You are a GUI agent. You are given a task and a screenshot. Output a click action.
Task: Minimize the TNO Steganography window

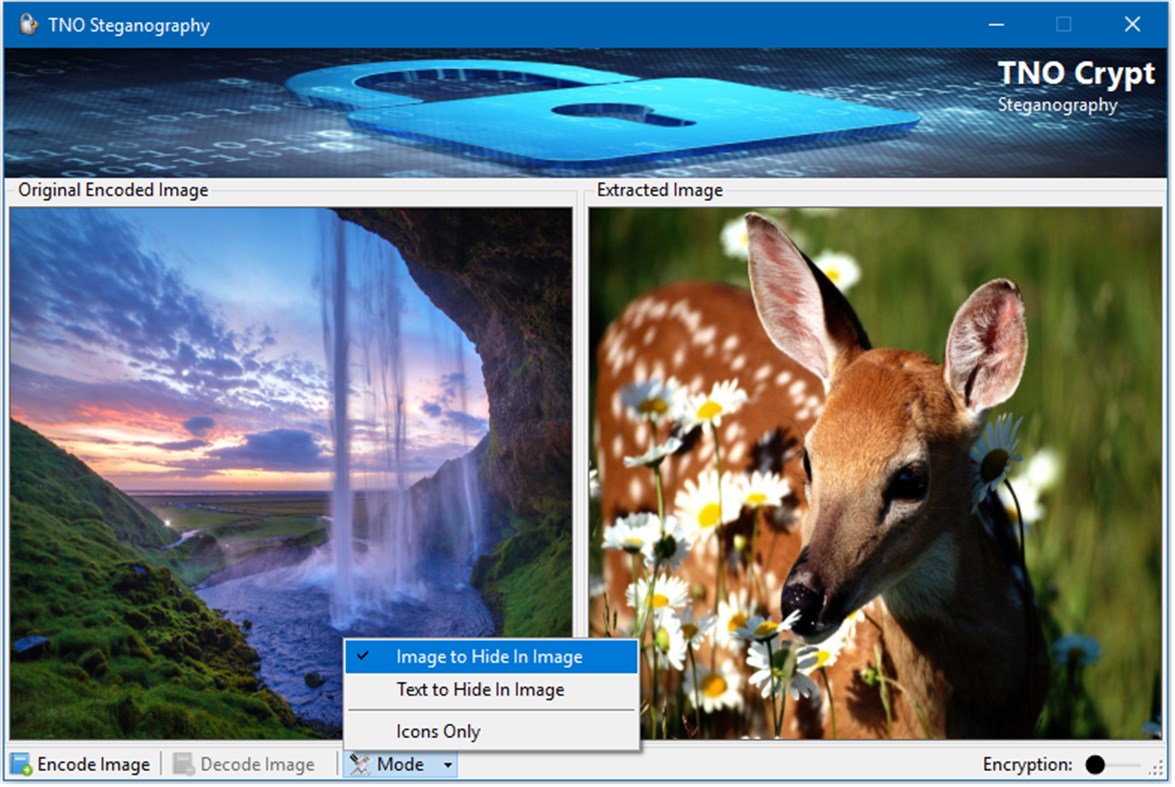(x=996, y=25)
